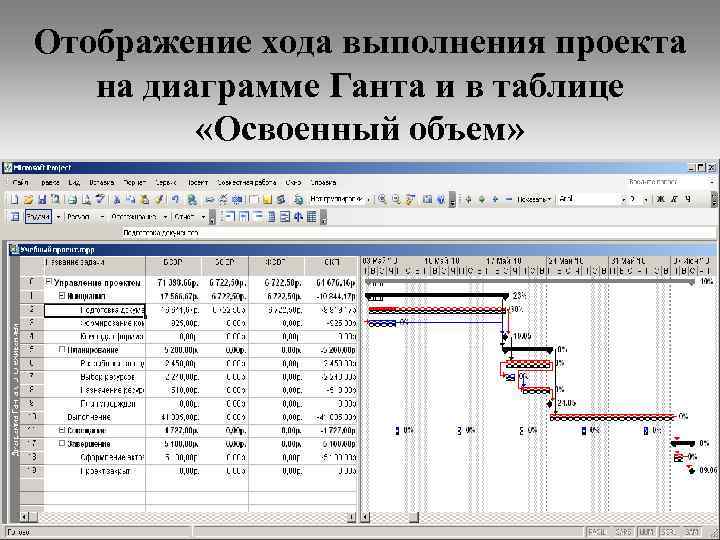Run the spelling check
Viewport: 720px width, 540px height.
pyautogui.click(x=100, y=199)
